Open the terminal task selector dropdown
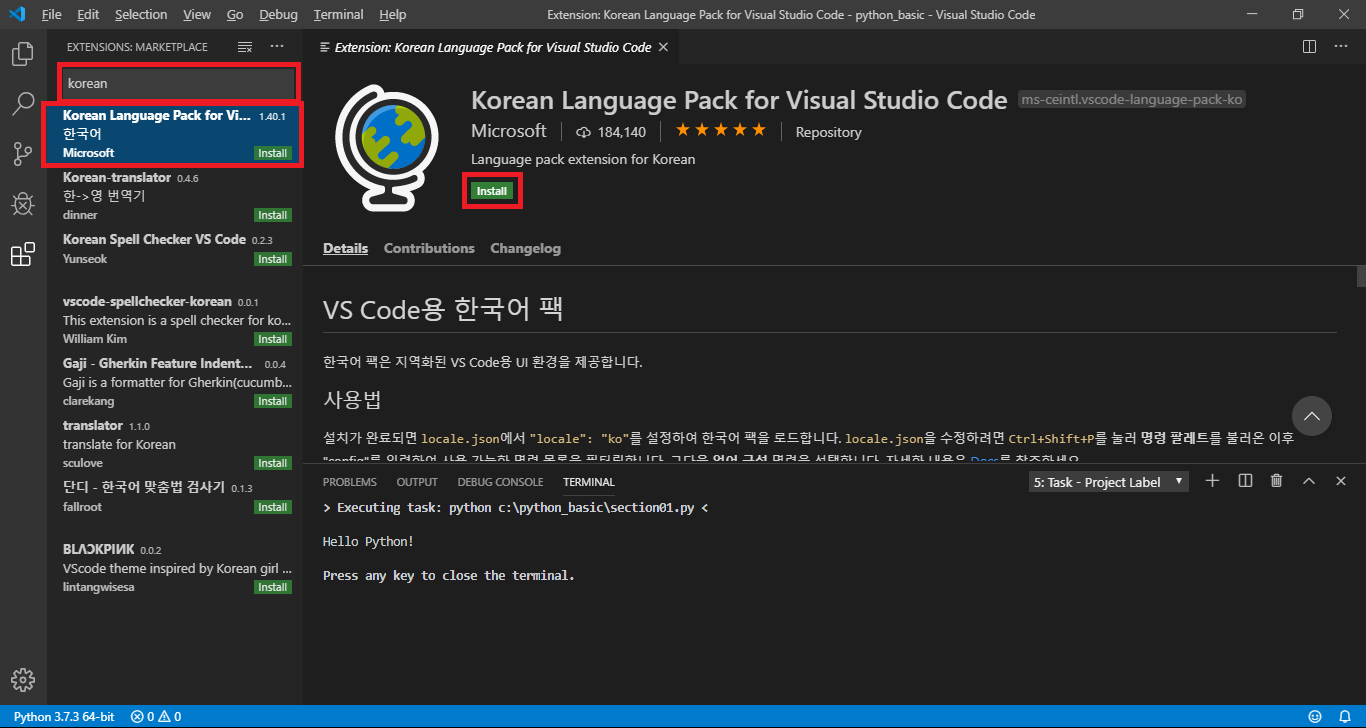 point(1109,482)
